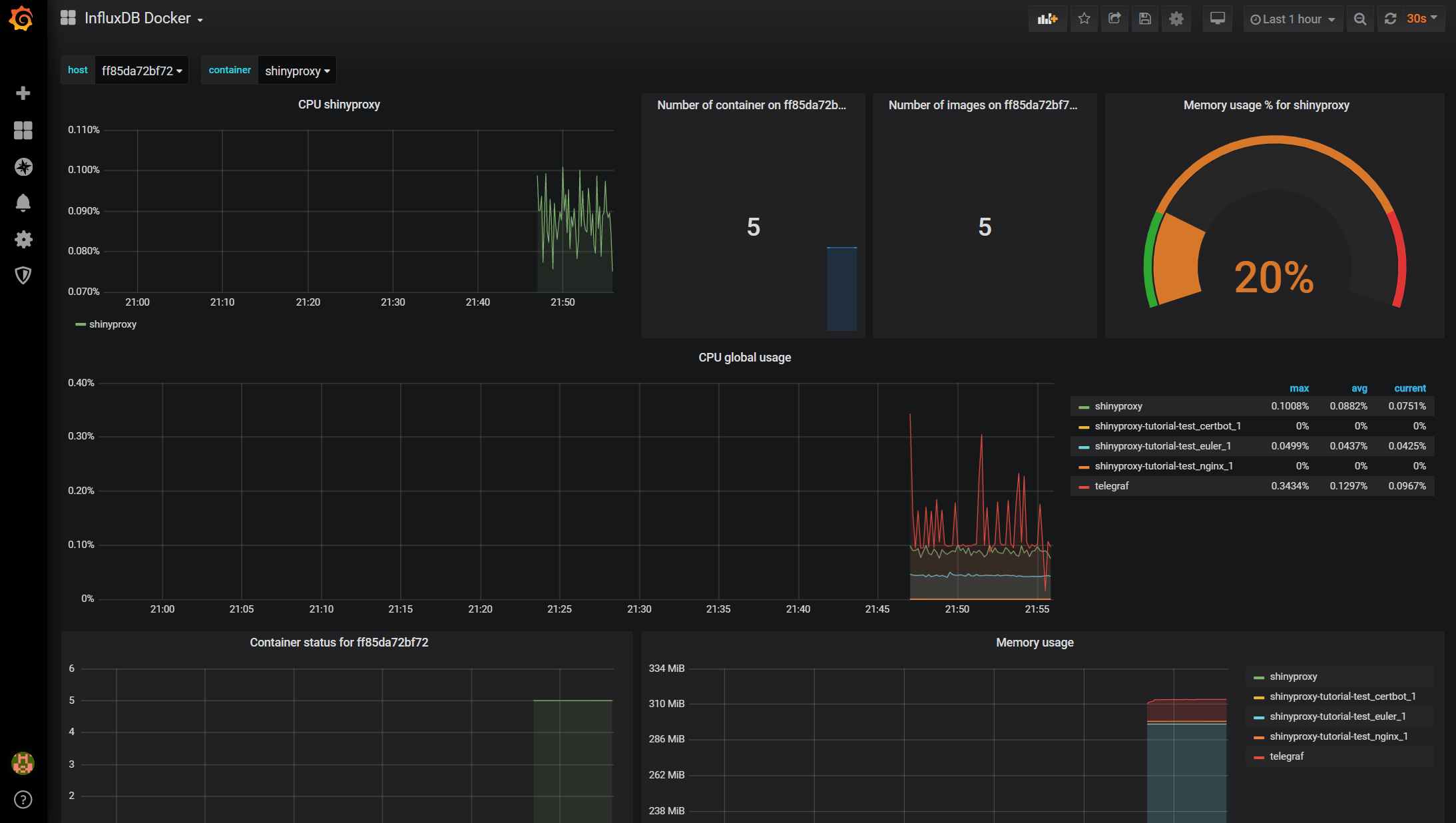The height and width of the screenshot is (823, 1456).
Task: Click the zoom out time range icon
Action: [x=1360, y=19]
